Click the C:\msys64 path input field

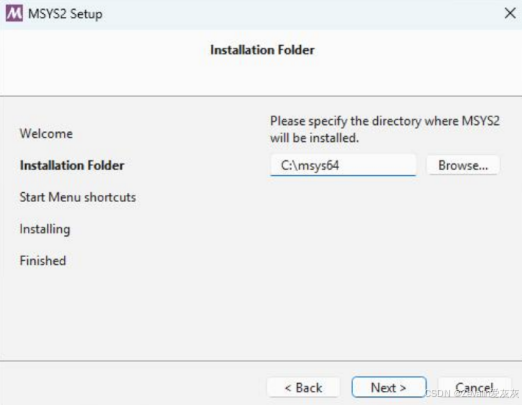(343, 165)
